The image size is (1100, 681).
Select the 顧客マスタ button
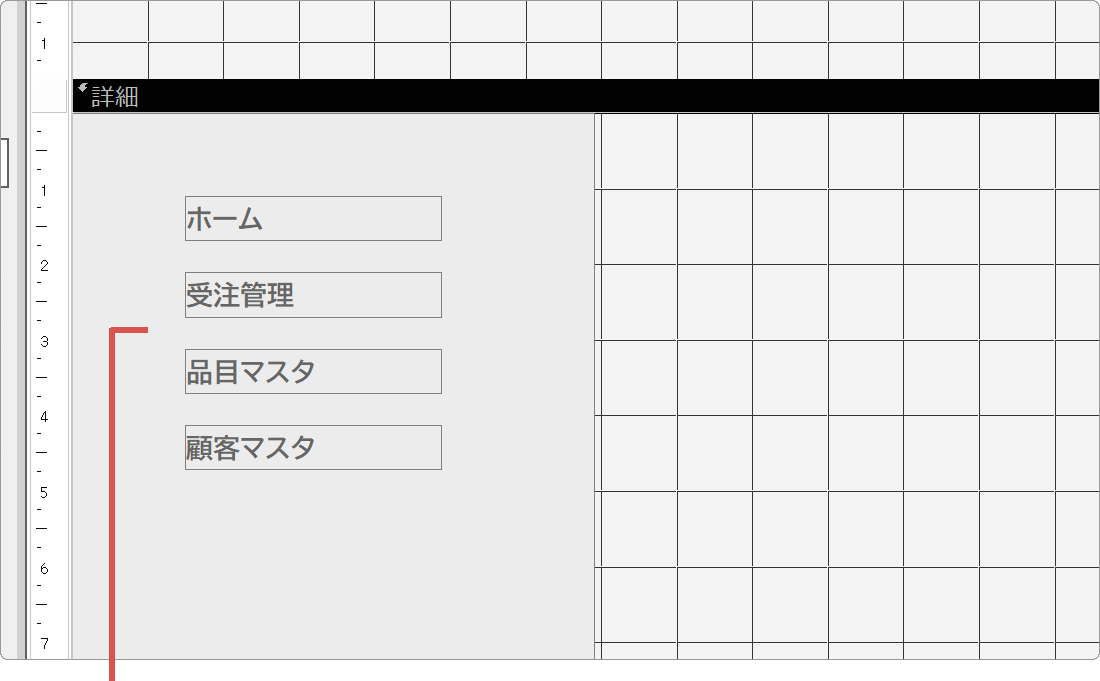313,447
